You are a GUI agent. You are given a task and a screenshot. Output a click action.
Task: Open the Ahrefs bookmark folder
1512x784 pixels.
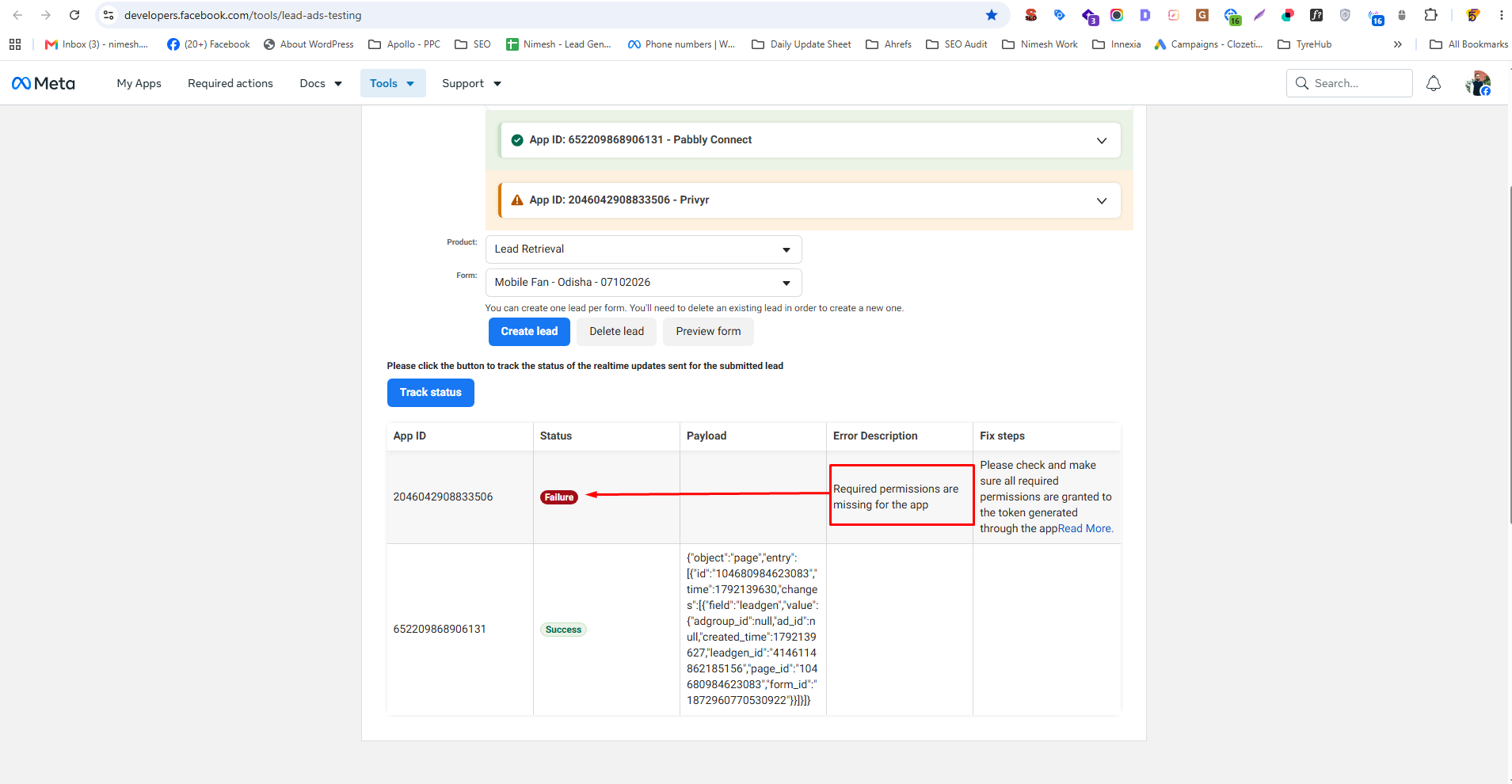point(889,44)
